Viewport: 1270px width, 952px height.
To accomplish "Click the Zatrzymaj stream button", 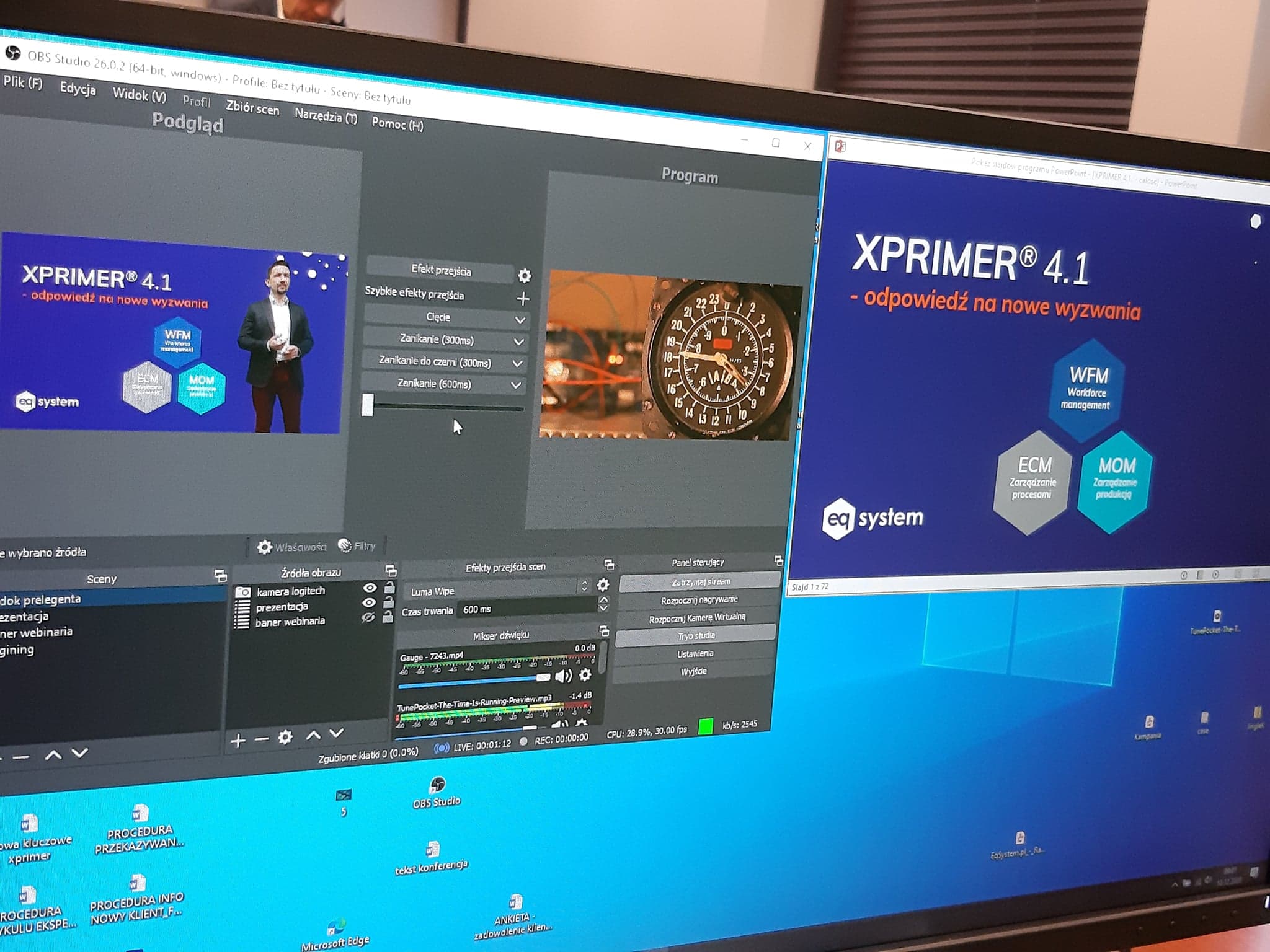I will (700, 581).
